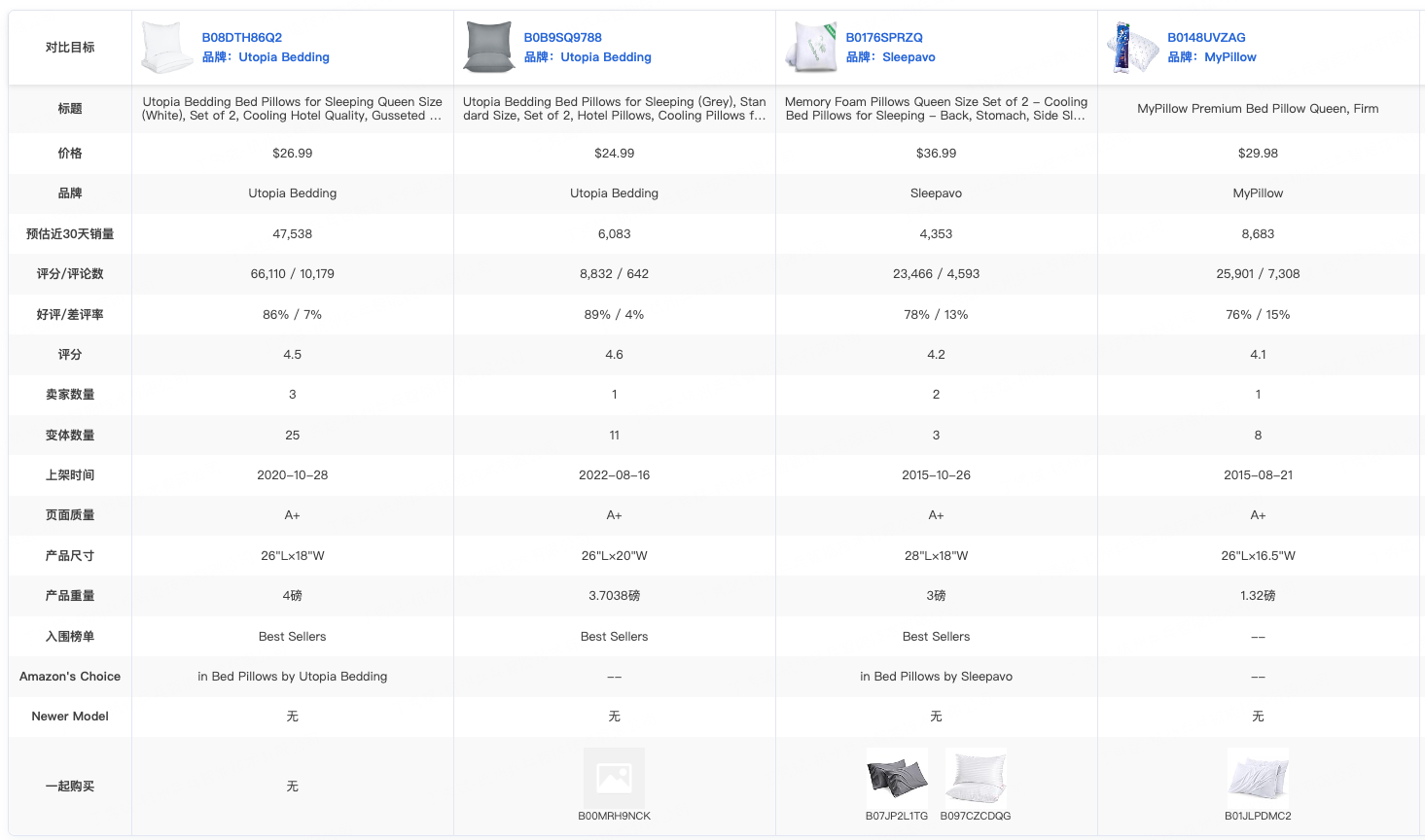Click the 预估近30天销量 row label
This screenshot has width=1425, height=840.
point(70,234)
